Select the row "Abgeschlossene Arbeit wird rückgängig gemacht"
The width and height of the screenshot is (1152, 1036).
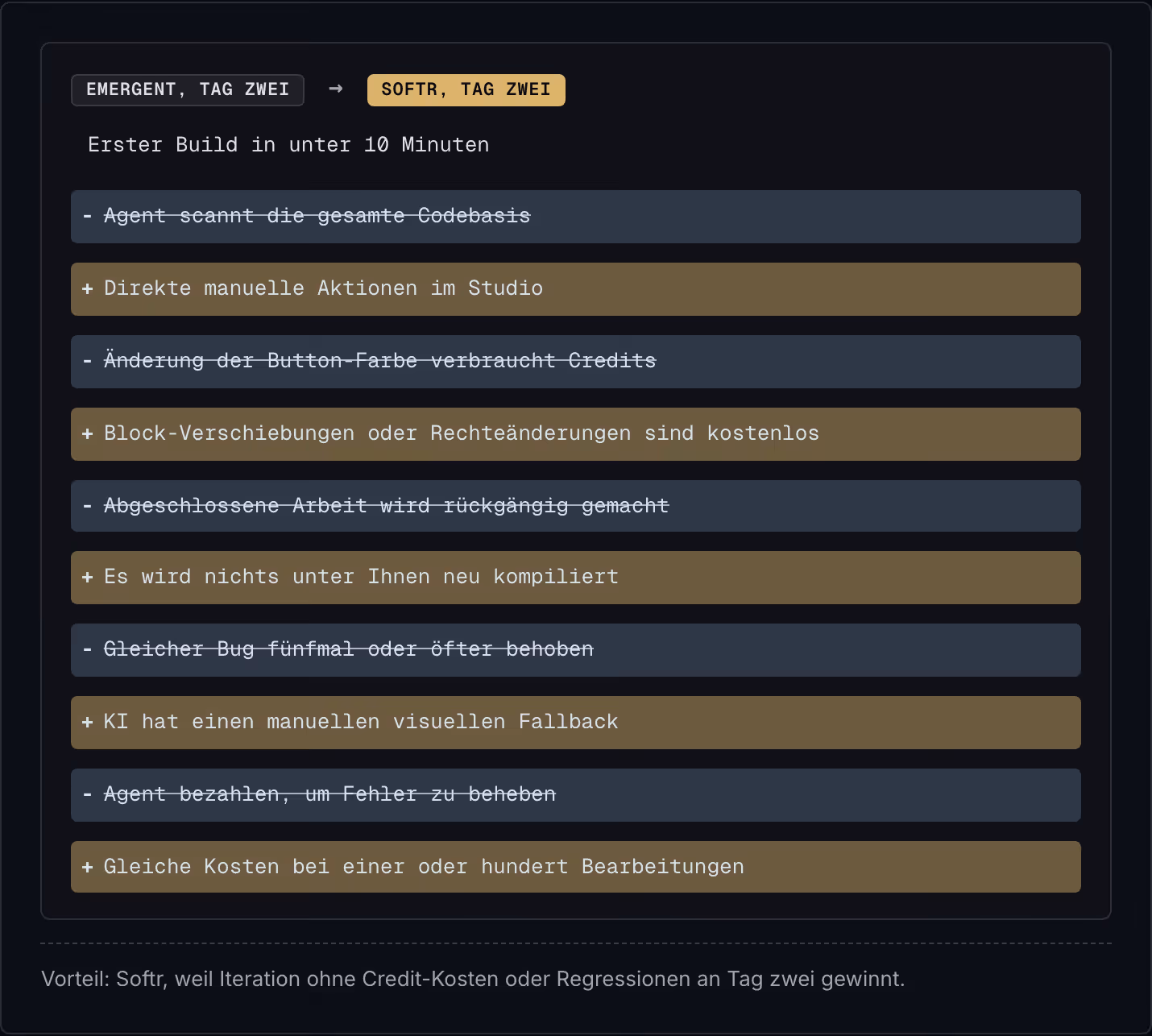[576, 506]
